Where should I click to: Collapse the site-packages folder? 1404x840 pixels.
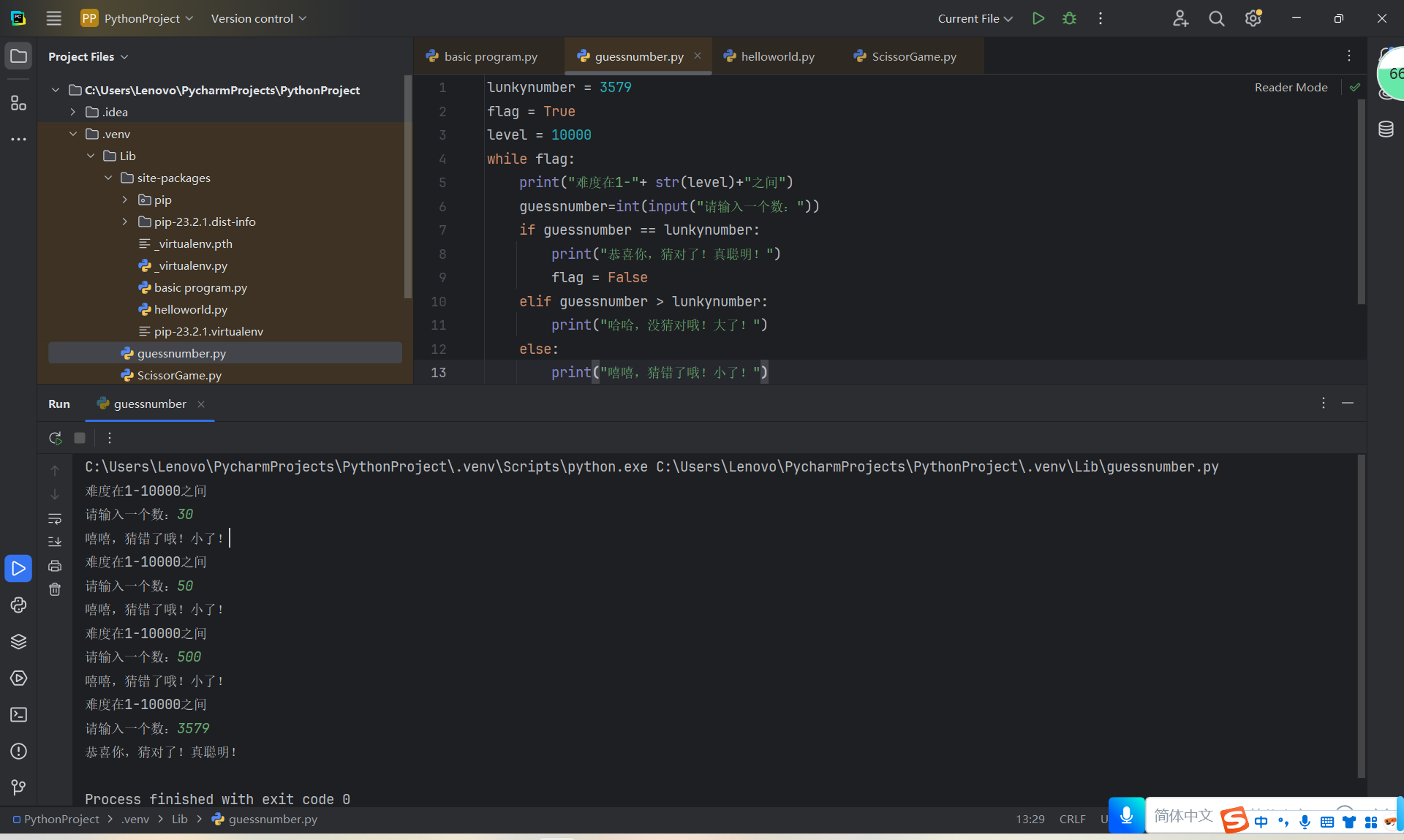pos(108,178)
